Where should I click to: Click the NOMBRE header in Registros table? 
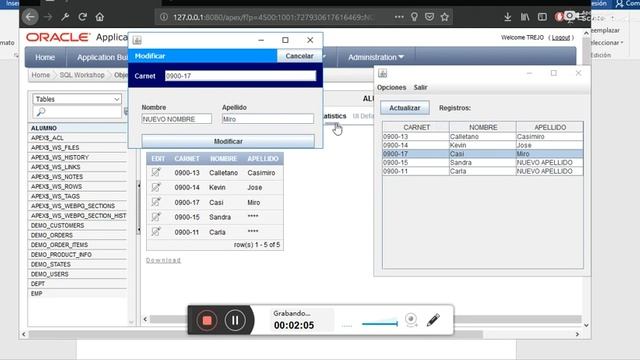pyautogui.click(x=482, y=127)
